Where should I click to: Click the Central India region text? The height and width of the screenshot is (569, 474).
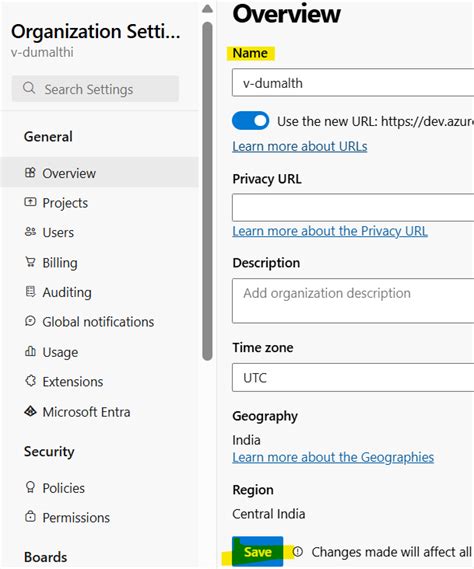point(269,514)
